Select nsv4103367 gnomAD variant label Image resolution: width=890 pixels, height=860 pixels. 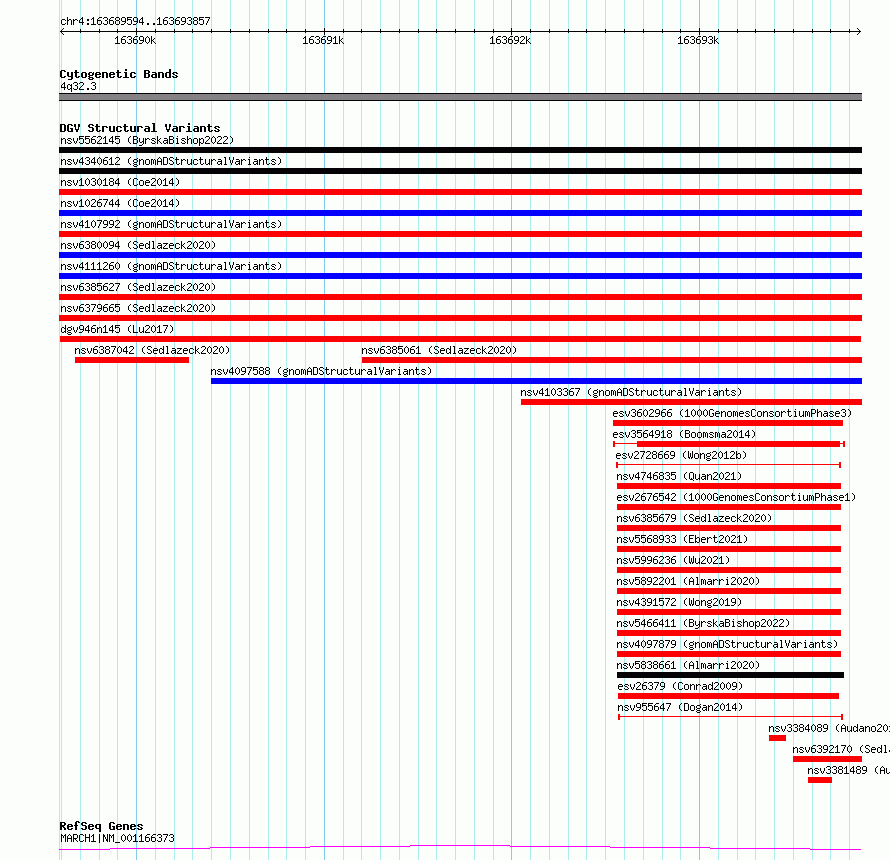(x=631, y=392)
